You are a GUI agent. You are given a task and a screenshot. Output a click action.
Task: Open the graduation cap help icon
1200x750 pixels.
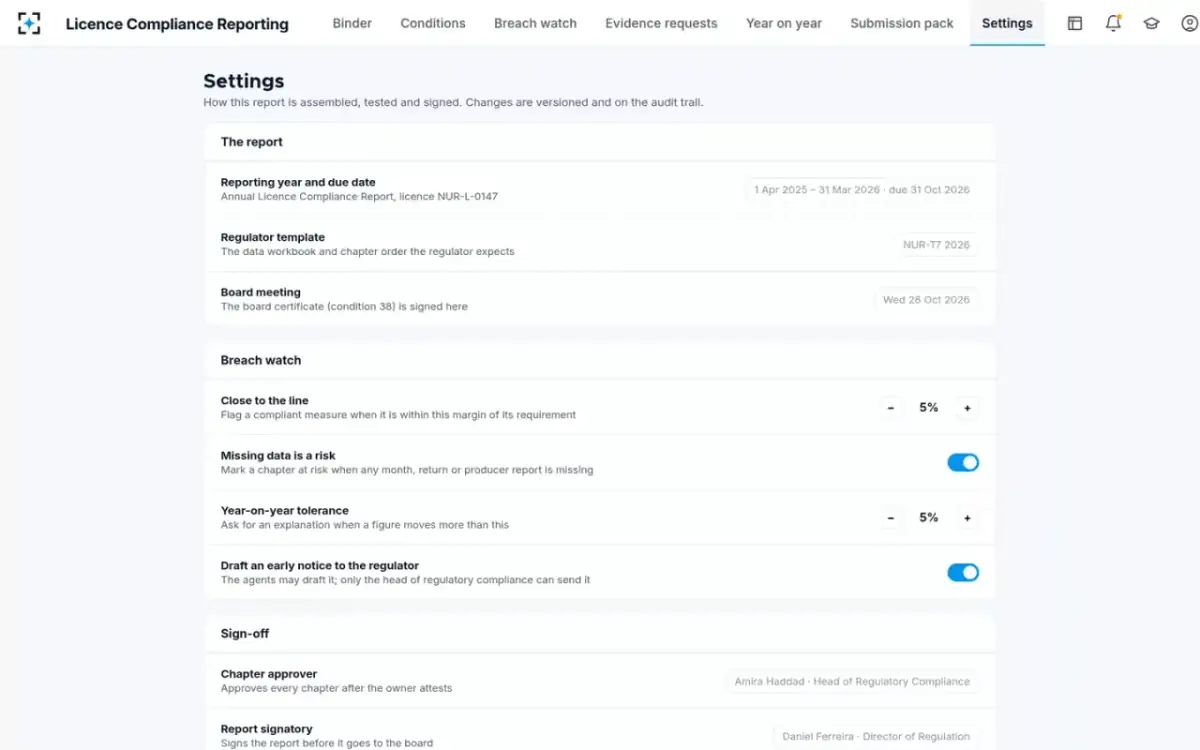(1151, 23)
